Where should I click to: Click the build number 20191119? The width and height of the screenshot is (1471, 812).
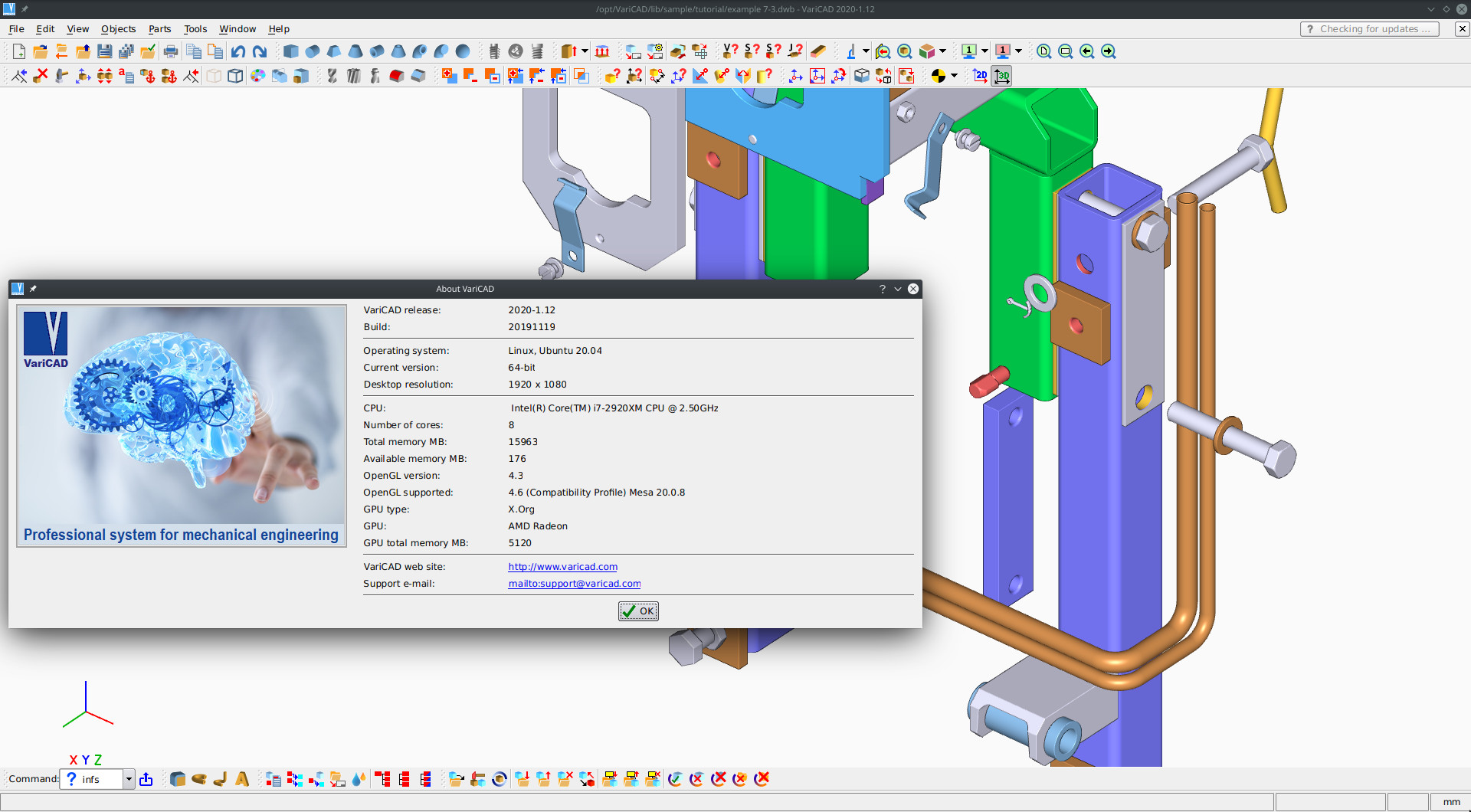click(532, 327)
